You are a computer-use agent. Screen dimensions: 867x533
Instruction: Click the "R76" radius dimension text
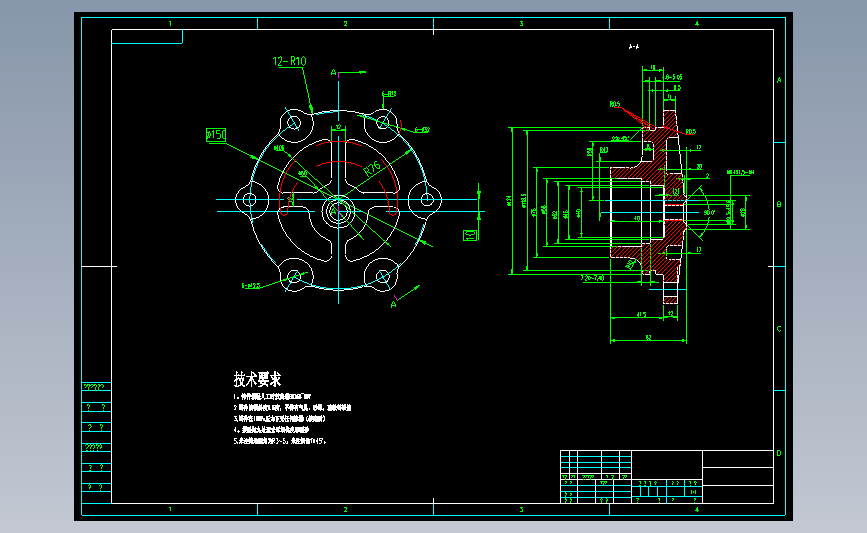click(x=373, y=168)
